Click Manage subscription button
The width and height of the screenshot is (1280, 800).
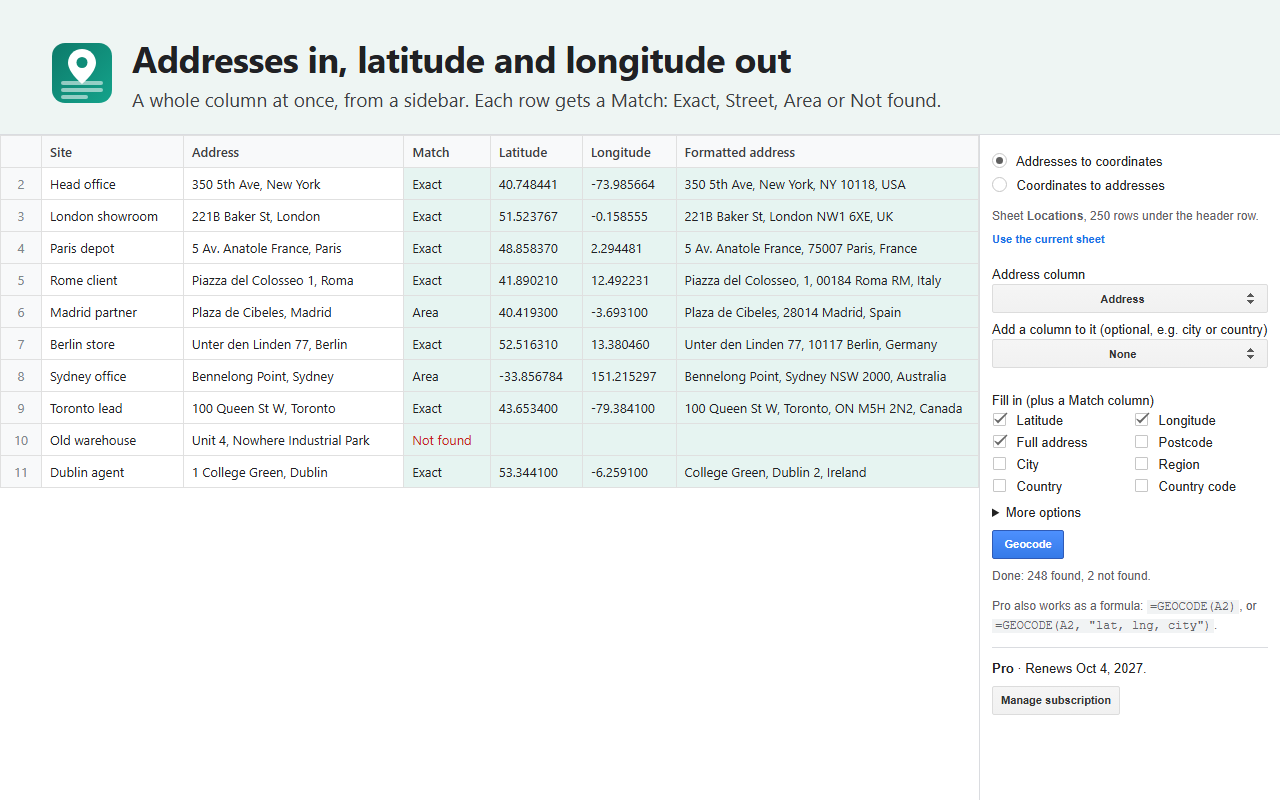coord(1055,700)
